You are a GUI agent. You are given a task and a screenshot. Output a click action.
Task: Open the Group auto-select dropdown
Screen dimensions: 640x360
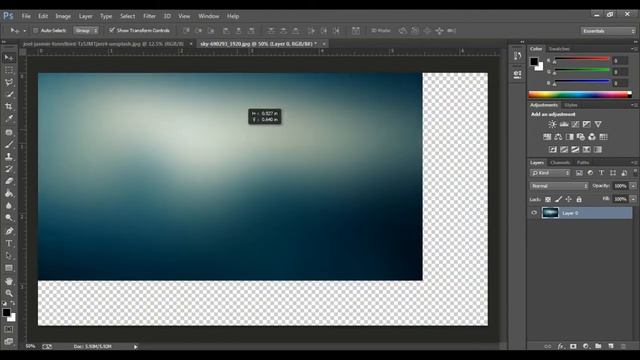(86, 31)
